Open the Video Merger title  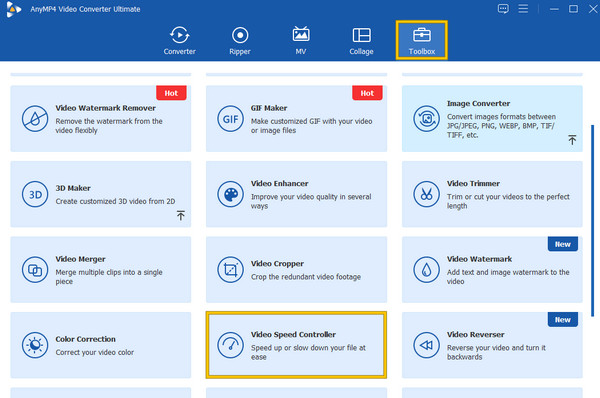[x=80, y=259]
